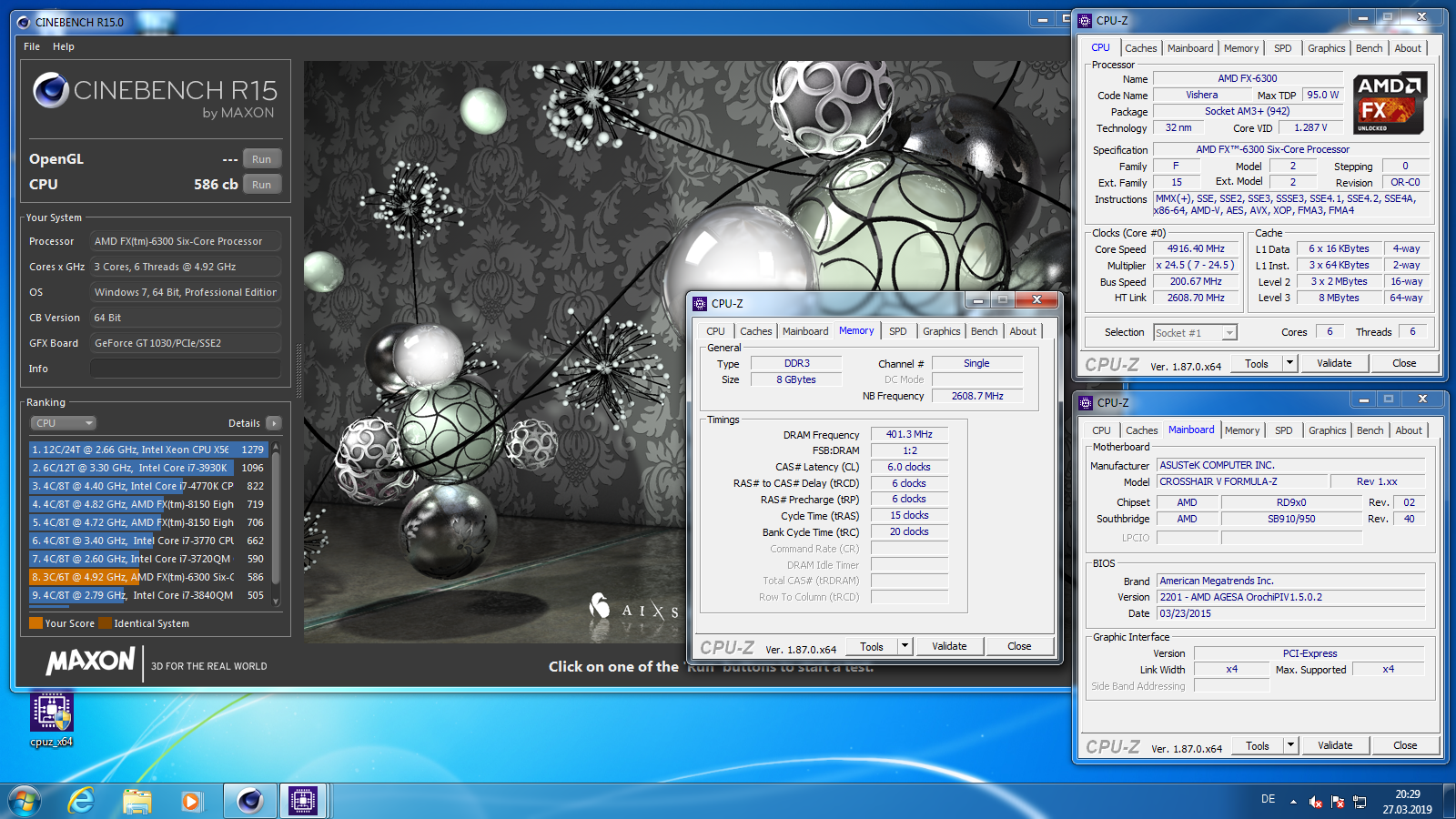Click Tools button in Memory window
Viewport: 1456px width, 819px height.
[872, 646]
